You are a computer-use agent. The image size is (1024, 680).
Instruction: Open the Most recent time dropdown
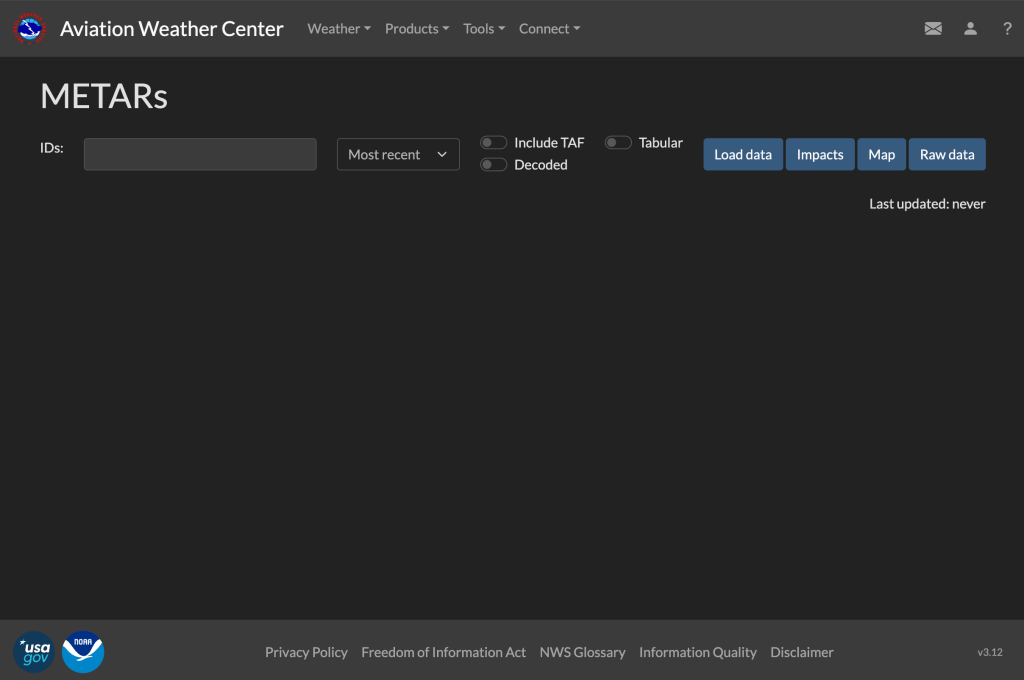pos(398,155)
